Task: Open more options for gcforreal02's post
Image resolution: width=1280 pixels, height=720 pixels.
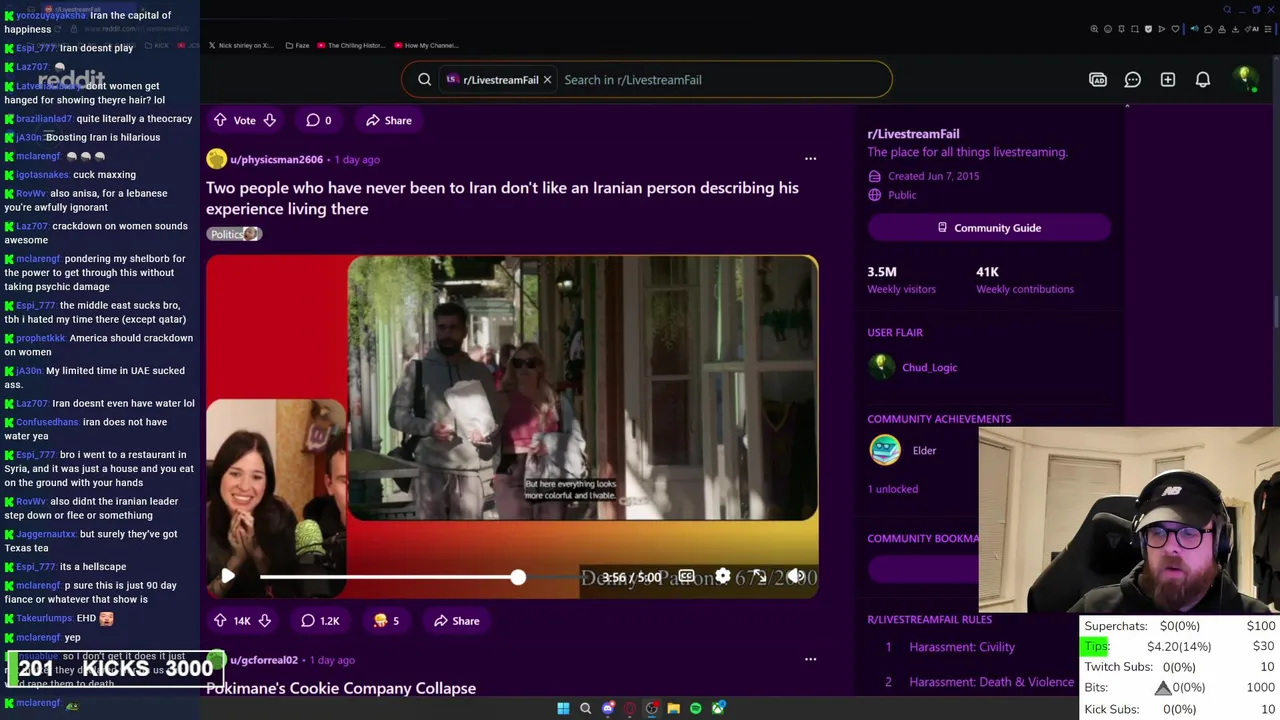Action: (810, 660)
